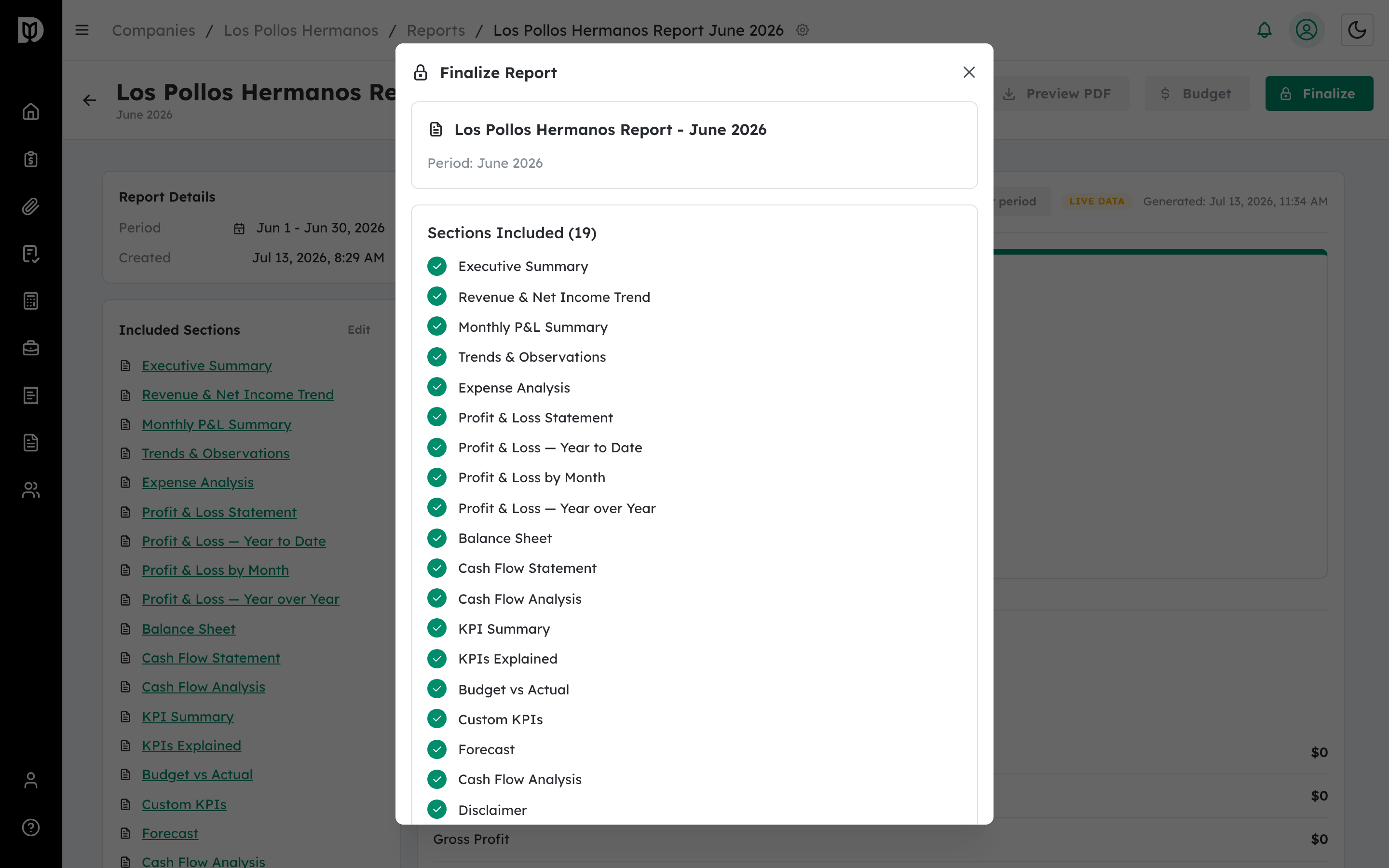Go to Reports breadcrumb
1389x868 pixels.
click(x=436, y=30)
